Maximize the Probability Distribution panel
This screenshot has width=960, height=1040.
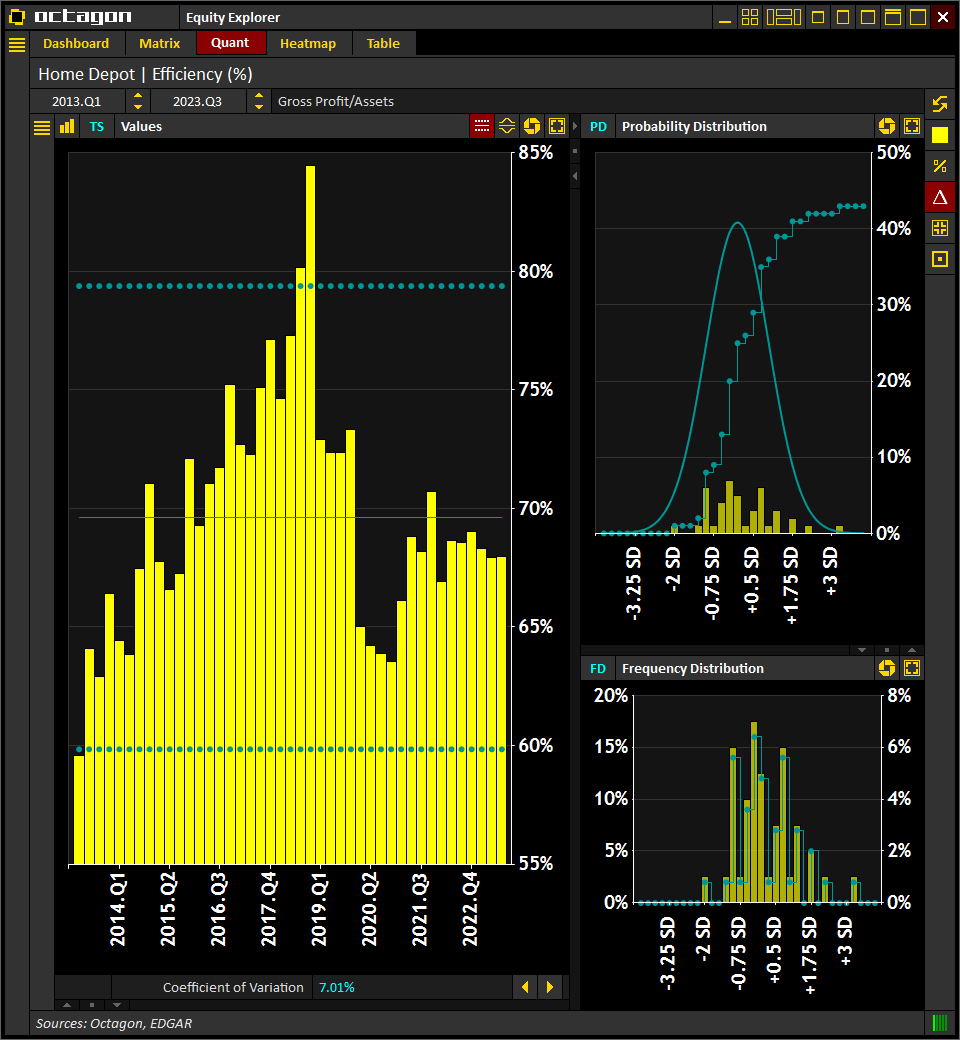pyautogui.click(x=912, y=126)
